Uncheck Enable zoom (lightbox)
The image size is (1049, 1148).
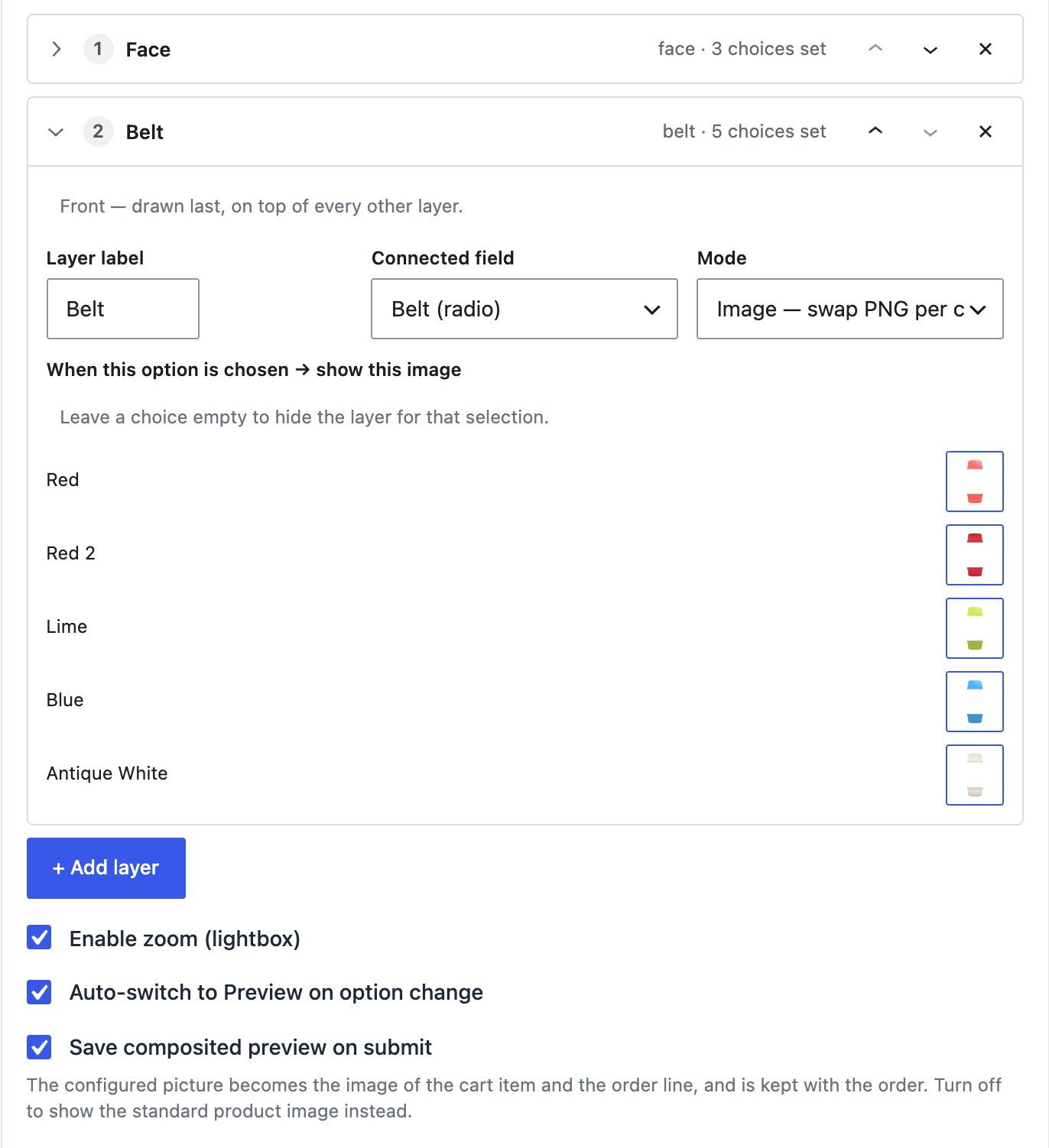click(39, 938)
